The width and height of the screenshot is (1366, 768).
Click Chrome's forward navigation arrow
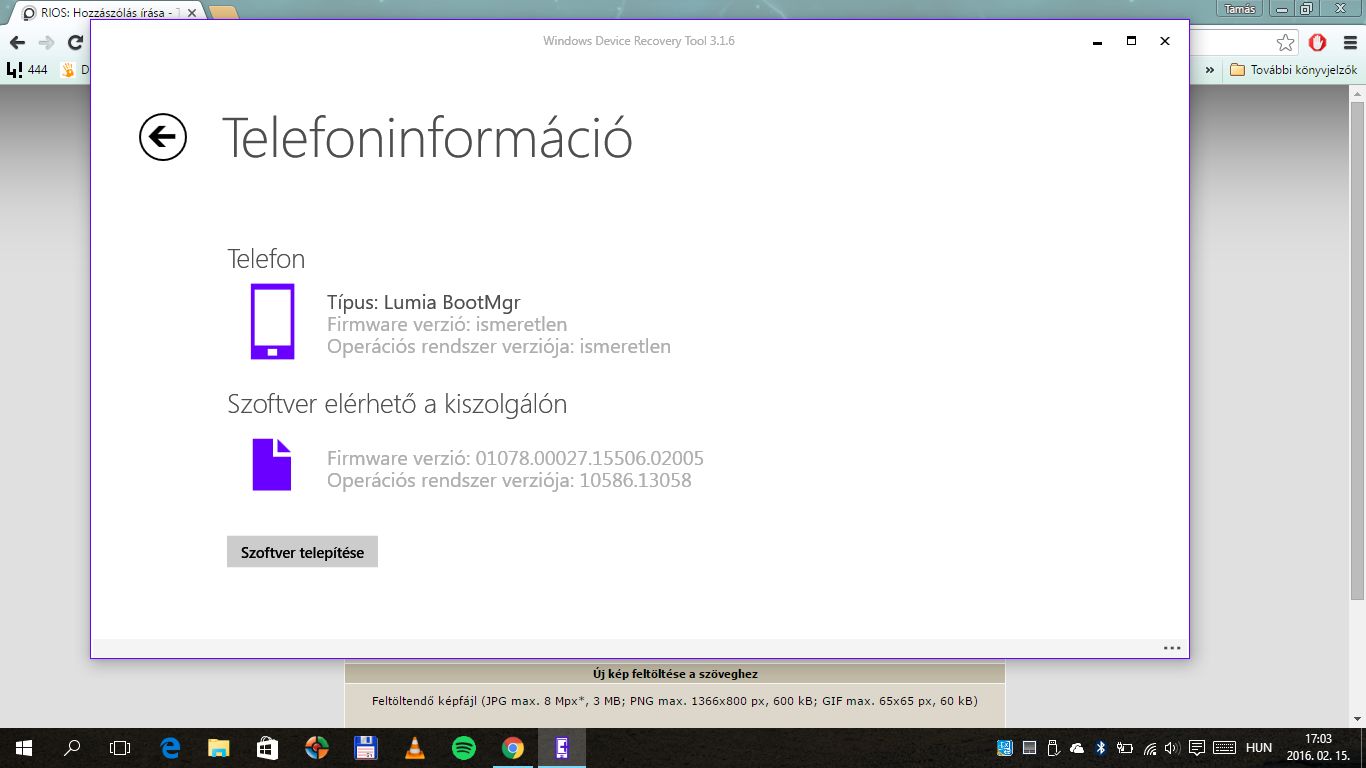click(x=46, y=43)
